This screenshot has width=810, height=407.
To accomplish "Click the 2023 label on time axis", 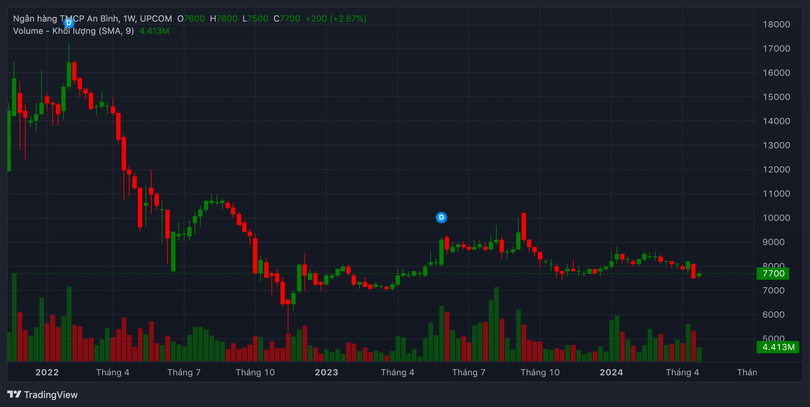I will click(x=327, y=372).
